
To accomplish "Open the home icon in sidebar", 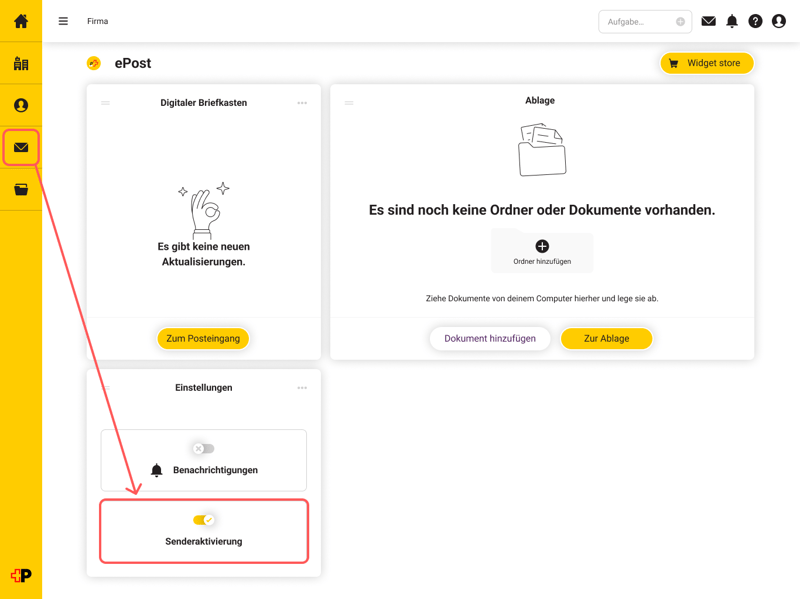I will click(21, 21).
